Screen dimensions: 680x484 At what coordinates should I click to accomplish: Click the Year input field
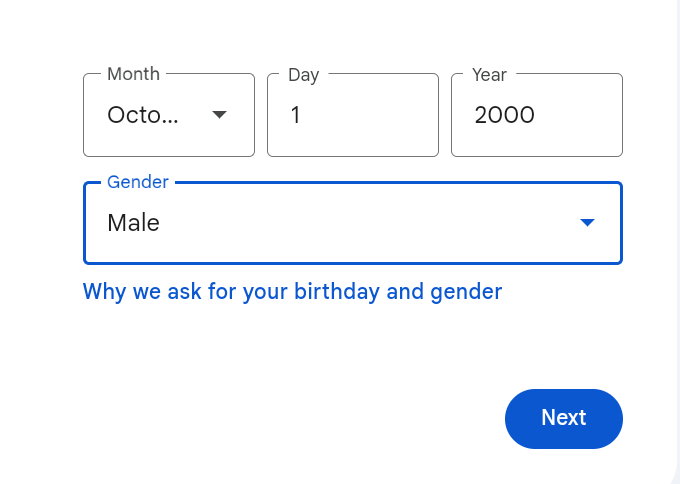[x=536, y=115]
